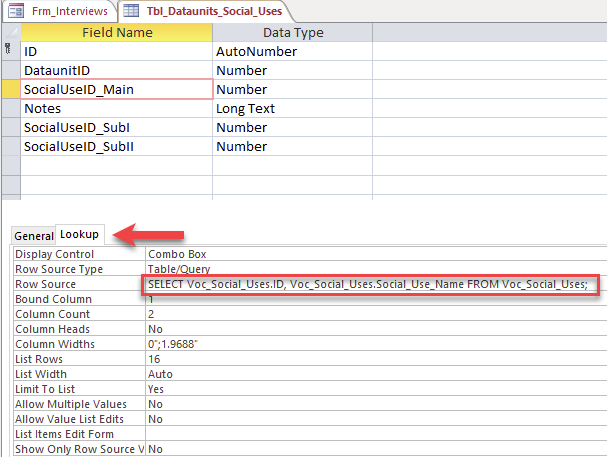
Task: Click the Field Name column header
Action: [x=116, y=32]
